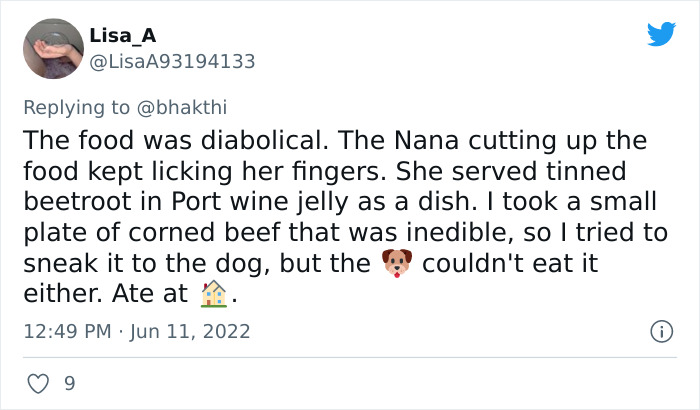This screenshot has width=700, height=410.
Task: Open the tweet info icon
Action: click(x=660, y=330)
